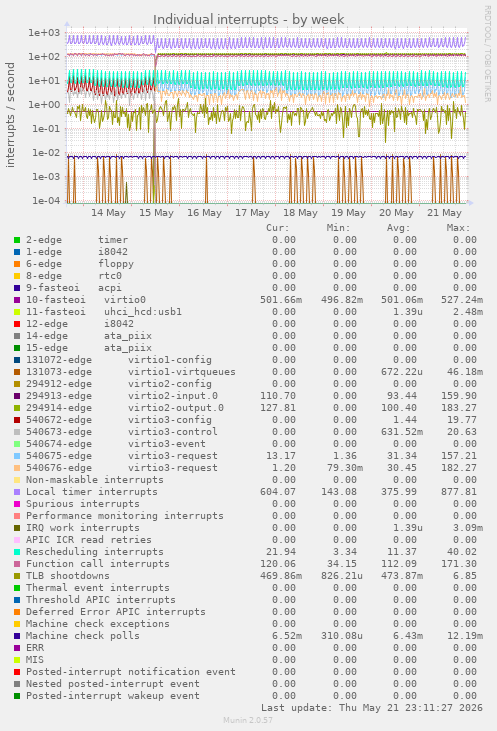The height and width of the screenshot is (731, 497).
Task: Click the 'Posted-interrupt notification event' label
Action: tap(131, 672)
